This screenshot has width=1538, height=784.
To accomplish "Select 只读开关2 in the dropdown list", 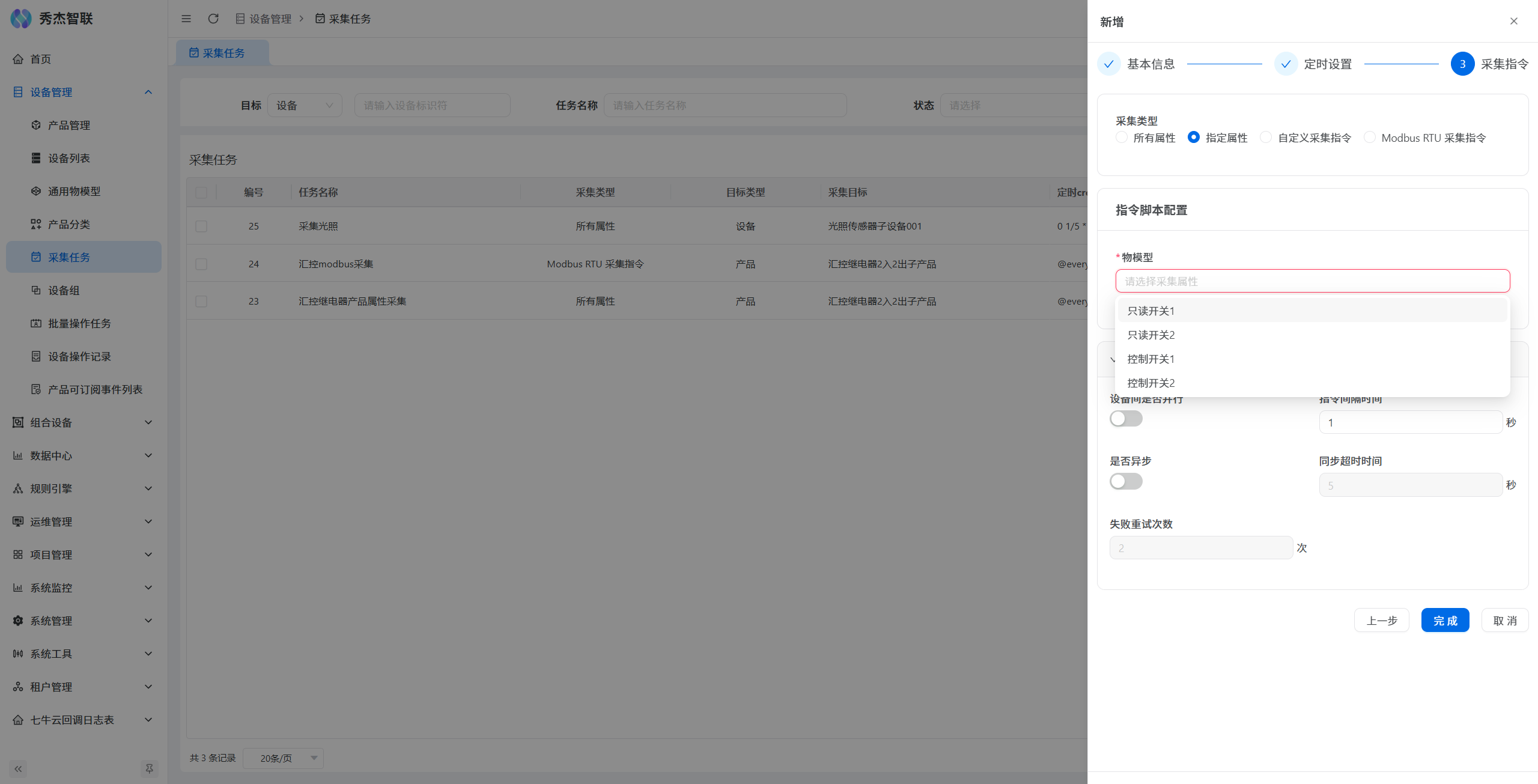I will (1150, 335).
